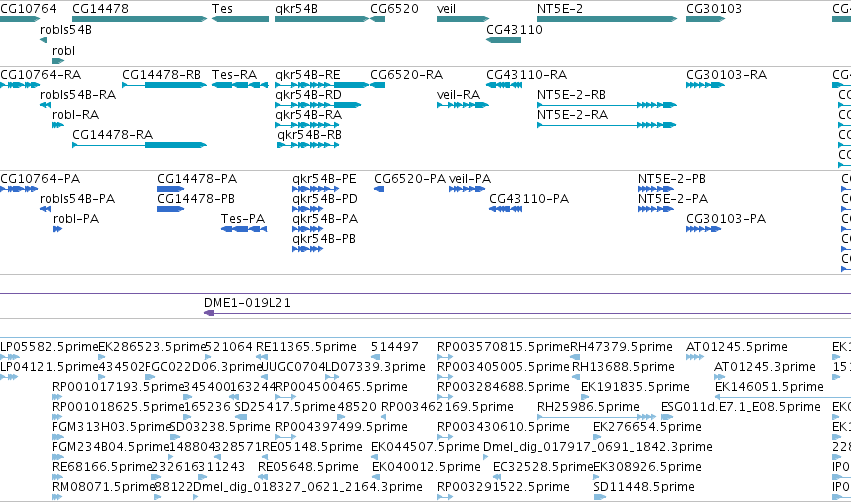The width and height of the screenshot is (851, 502).
Task: Select the CG6520 gene label
Action: click(395, 9)
